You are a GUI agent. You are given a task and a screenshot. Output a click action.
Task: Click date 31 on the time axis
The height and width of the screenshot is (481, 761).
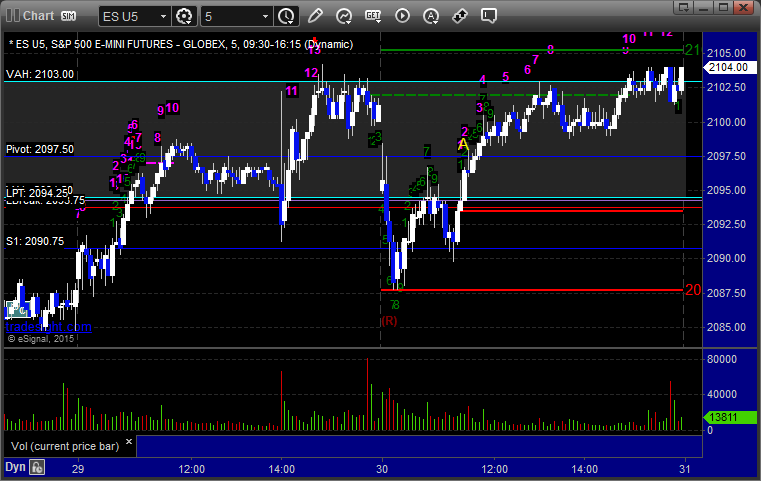pos(685,469)
